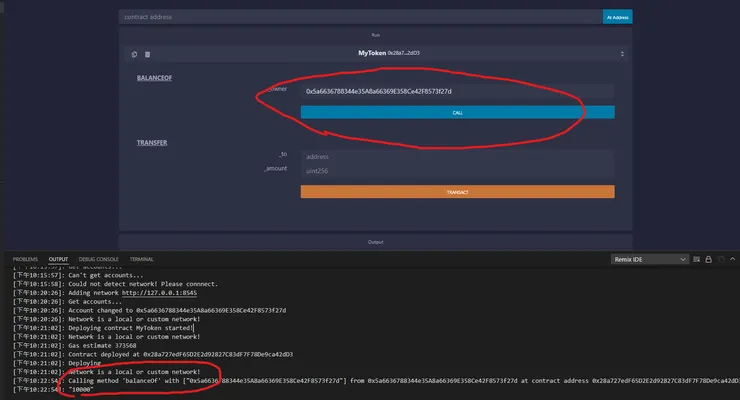Select the 'Account changed to' log line
The width and height of the screenshot is (740, 400).
pyautogui.click(x=150, y=310)
